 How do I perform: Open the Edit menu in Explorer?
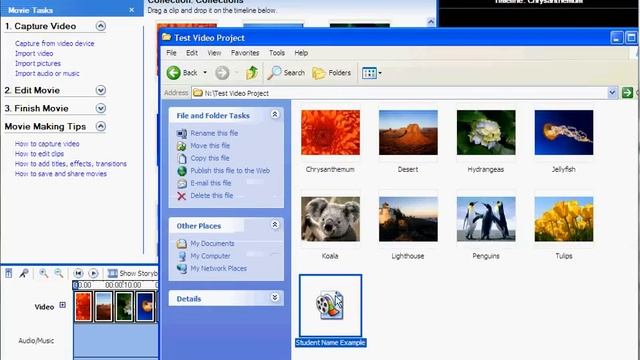[x=192, y=53]
